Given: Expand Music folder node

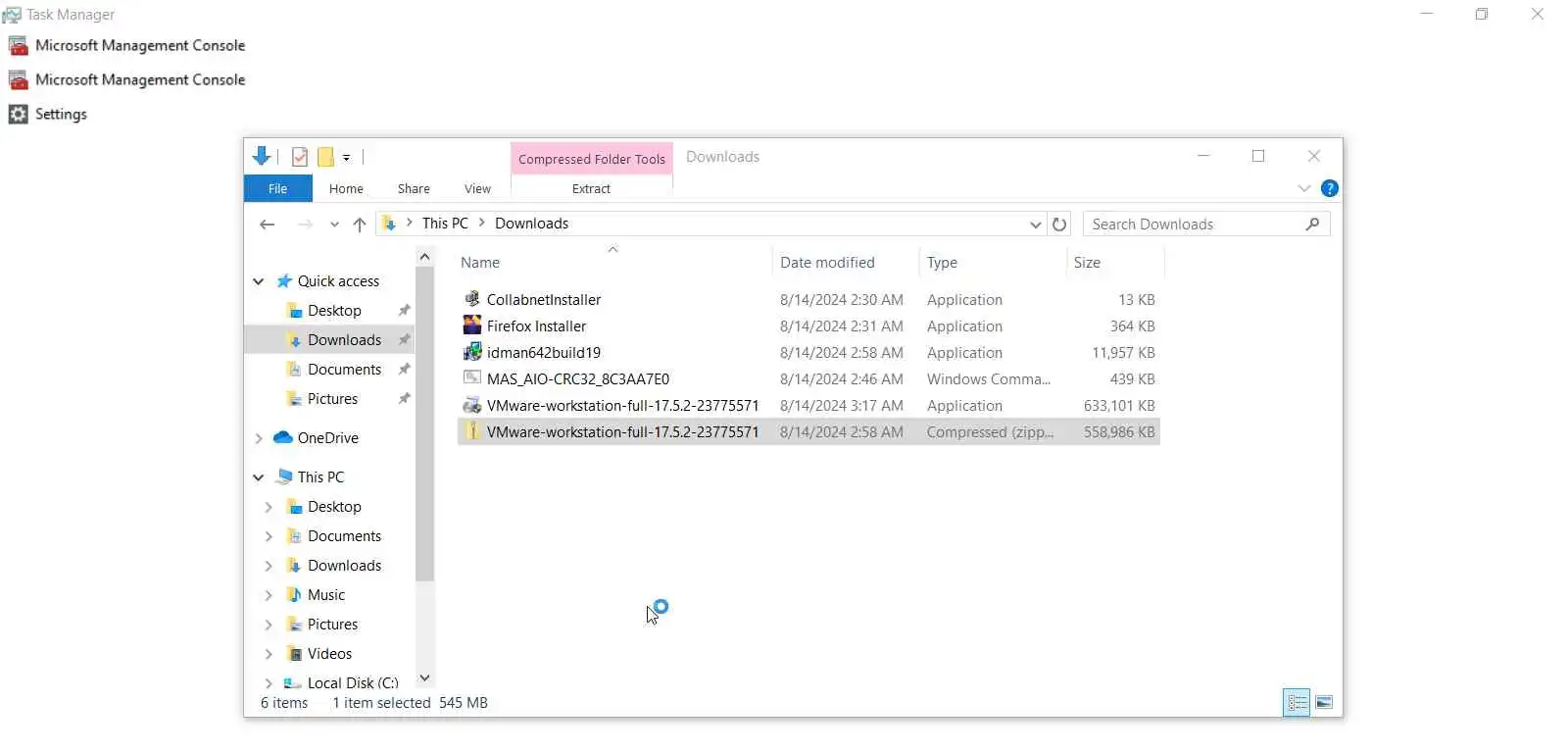Looking at the screenshot, I should [x=269, y=595].
